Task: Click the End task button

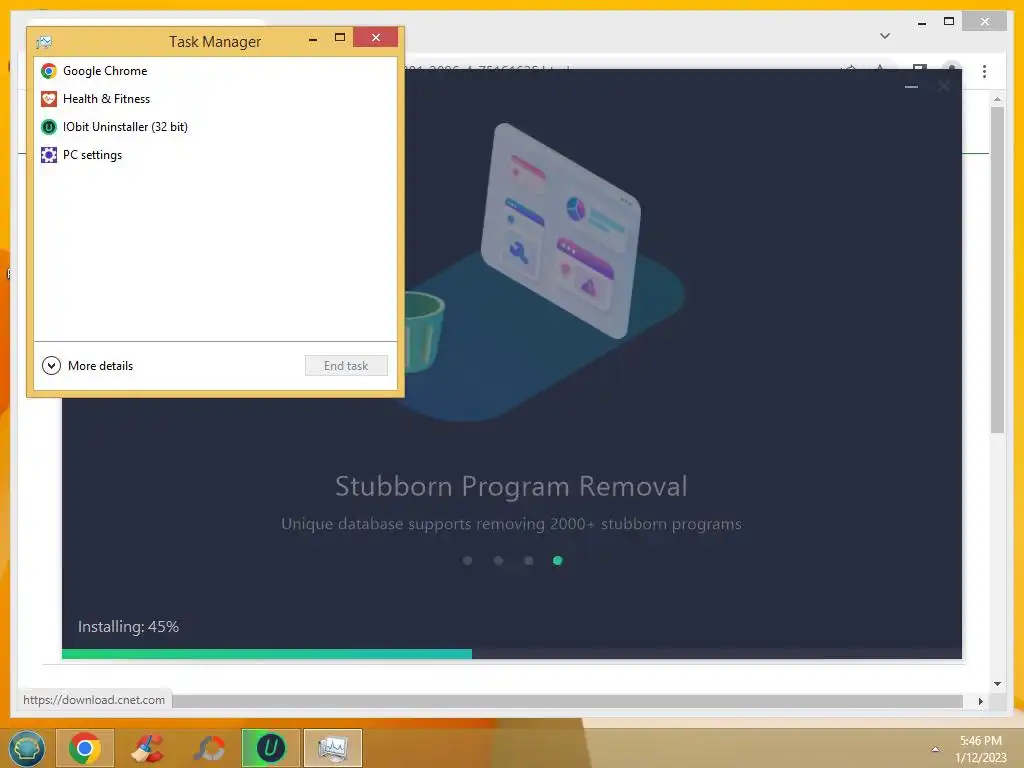Action: coord(346,366)
